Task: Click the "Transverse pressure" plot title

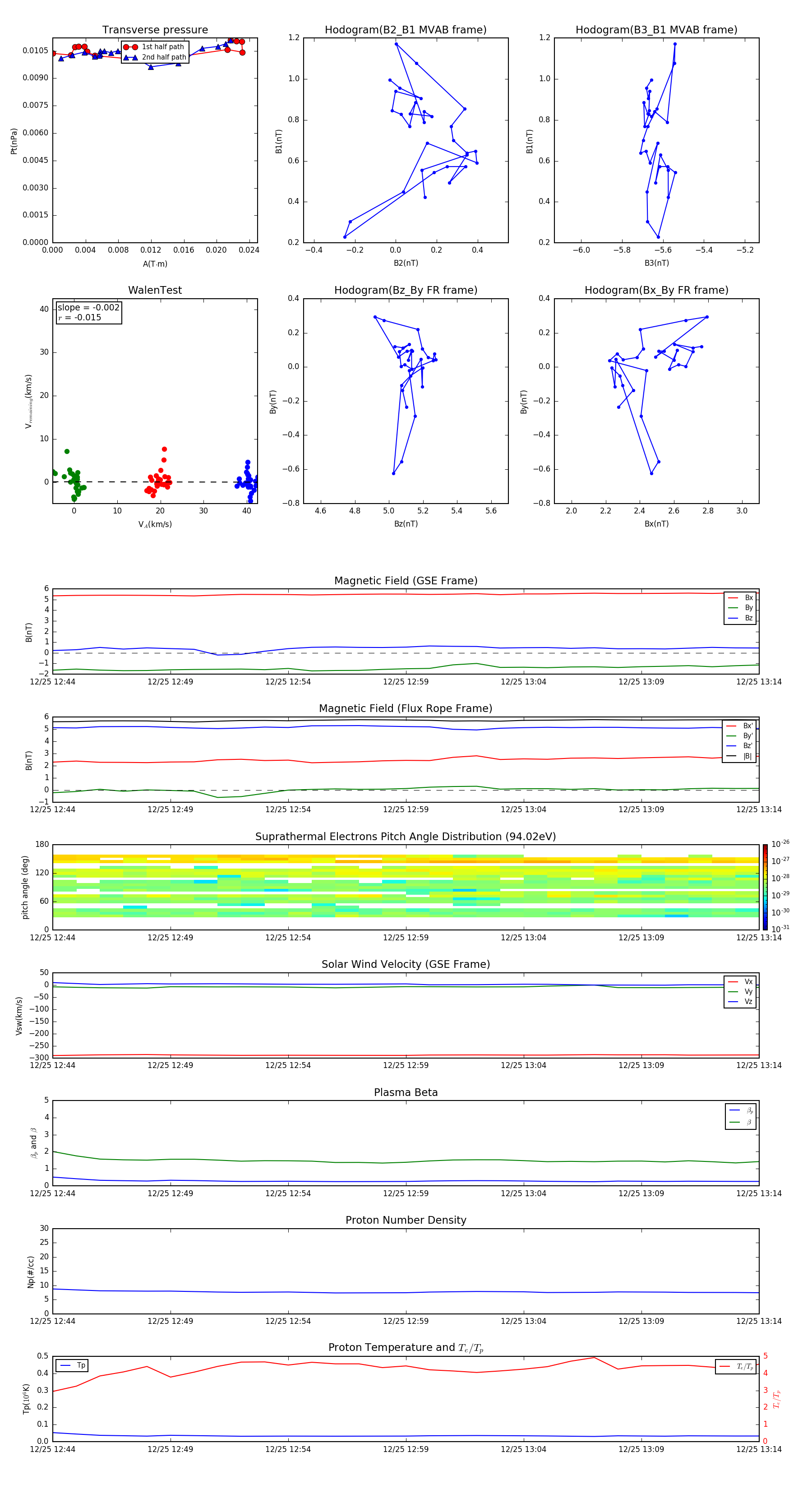Action: point(155,29)
